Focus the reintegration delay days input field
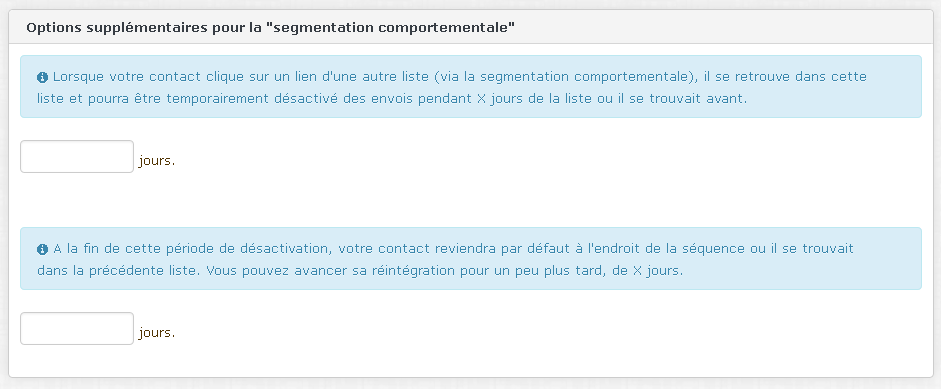The width and height of the screenshot is (941, 389). (x=77, y=328)
